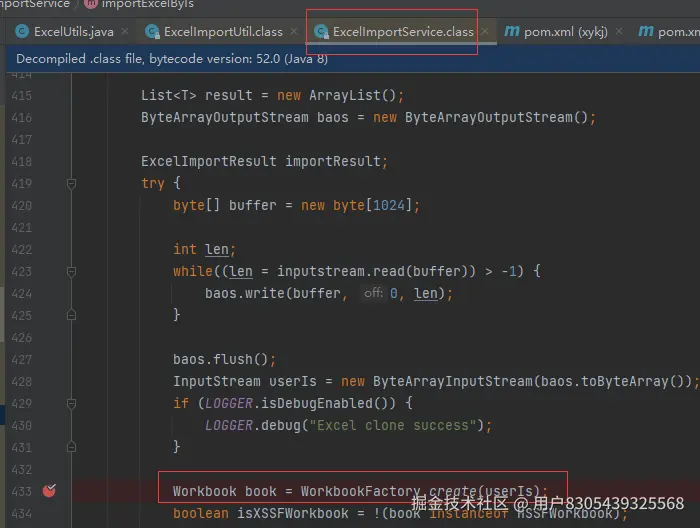Close the ExcelImportUtil.class tab
Image resolution: width=700 pixels, height=528 pixels.
[294, 32]
